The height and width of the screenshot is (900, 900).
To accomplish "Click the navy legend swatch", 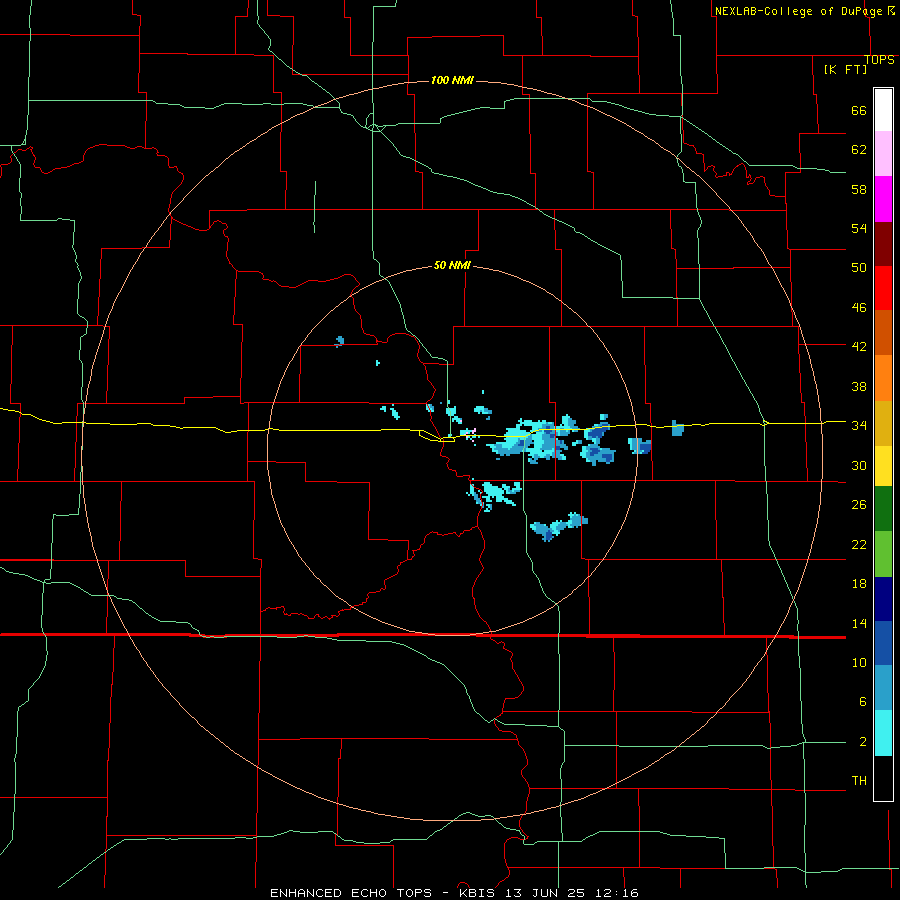I will click(883, 599).
